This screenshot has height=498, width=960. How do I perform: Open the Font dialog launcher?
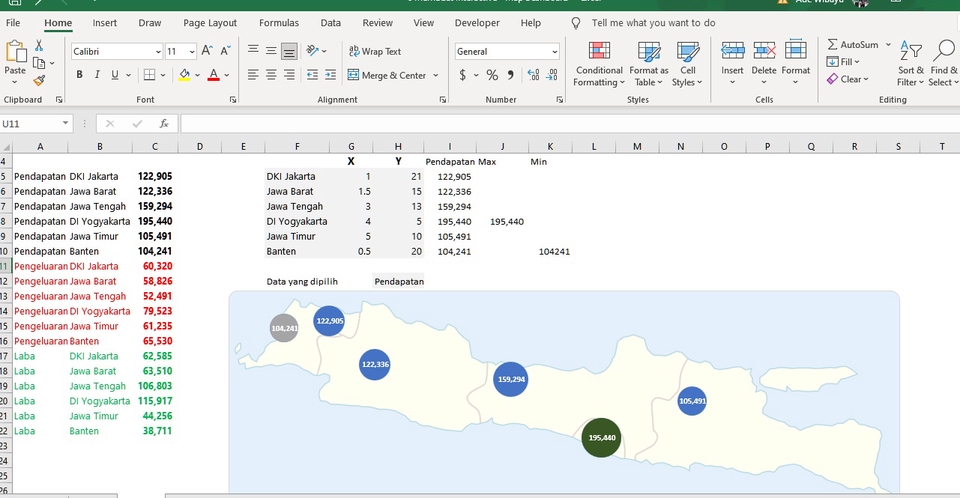click(233, 99)
